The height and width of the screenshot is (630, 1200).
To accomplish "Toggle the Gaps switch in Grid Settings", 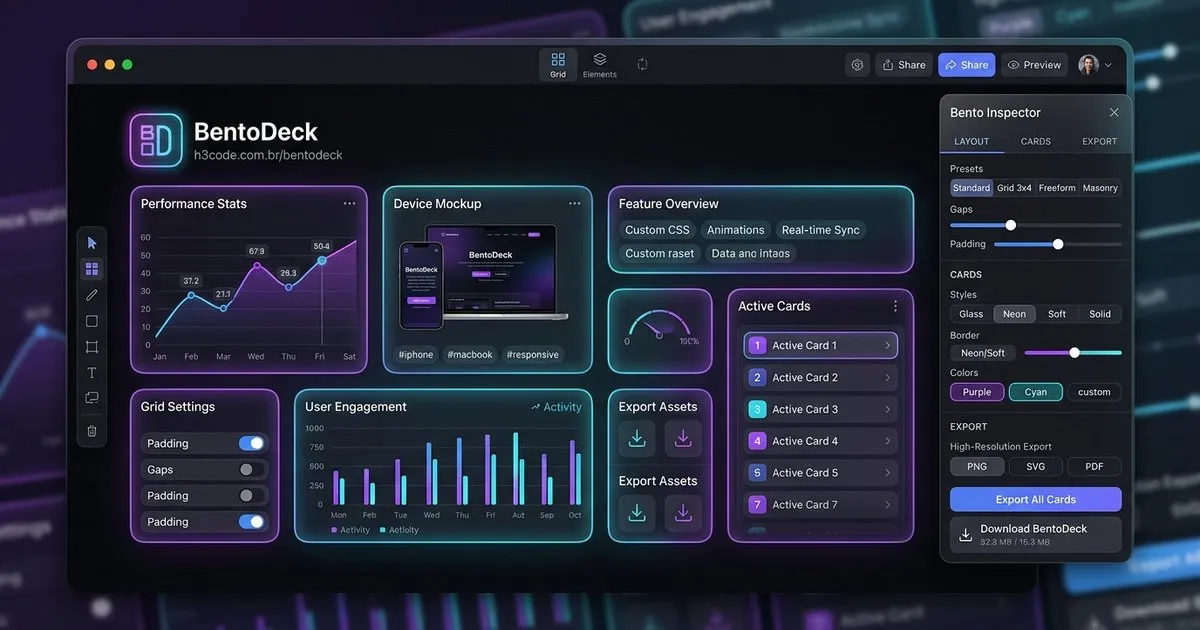I will click(x=252, y=469).
